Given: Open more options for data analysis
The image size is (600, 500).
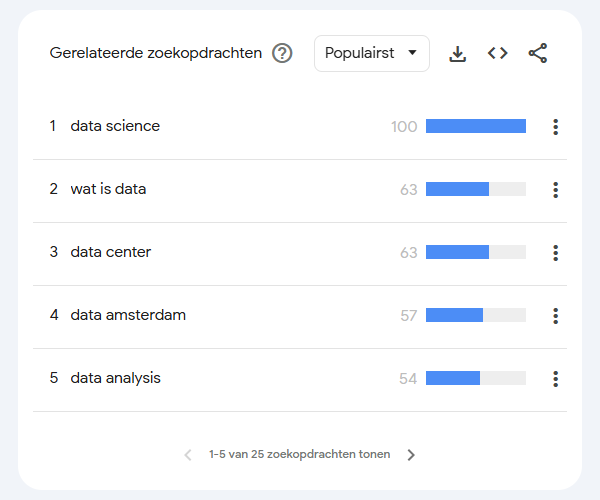Looking at the screenshot, I should (x=555, y=379).
